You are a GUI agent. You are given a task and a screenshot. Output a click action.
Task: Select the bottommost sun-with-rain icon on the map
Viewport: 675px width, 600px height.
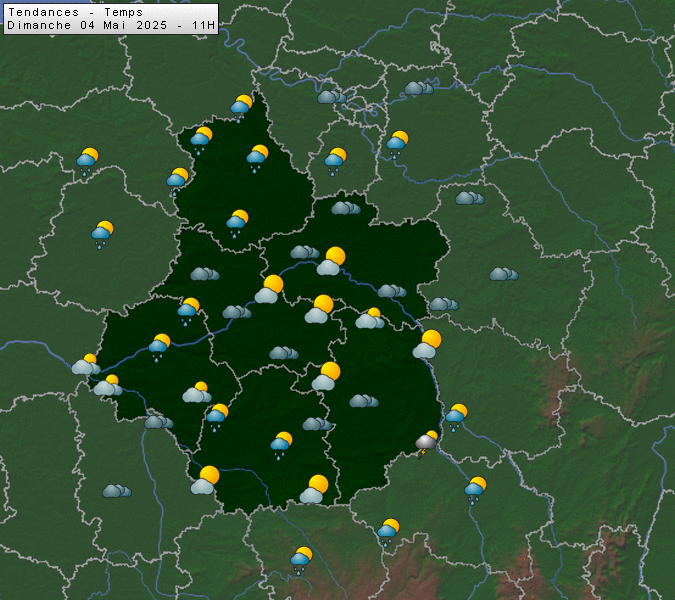click(x=301, y=560)
